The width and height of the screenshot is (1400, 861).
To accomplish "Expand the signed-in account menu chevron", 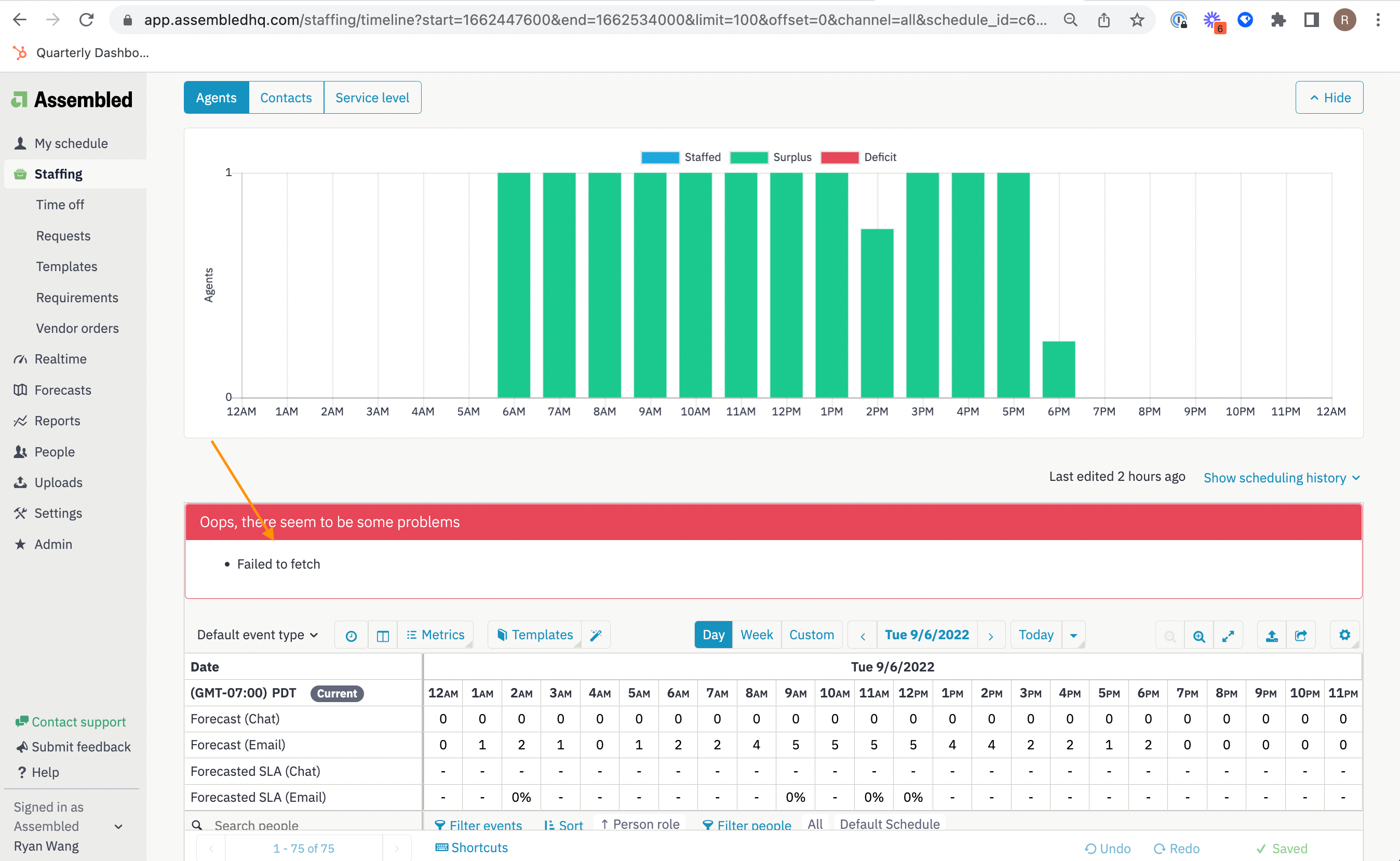I will 118,826.
